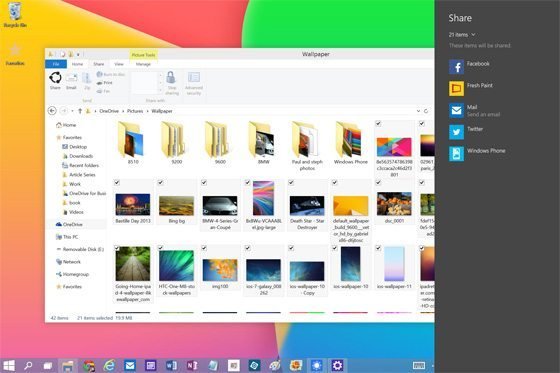Uncheck the Bastille Day 2013 checkbox

coord(117,183)
